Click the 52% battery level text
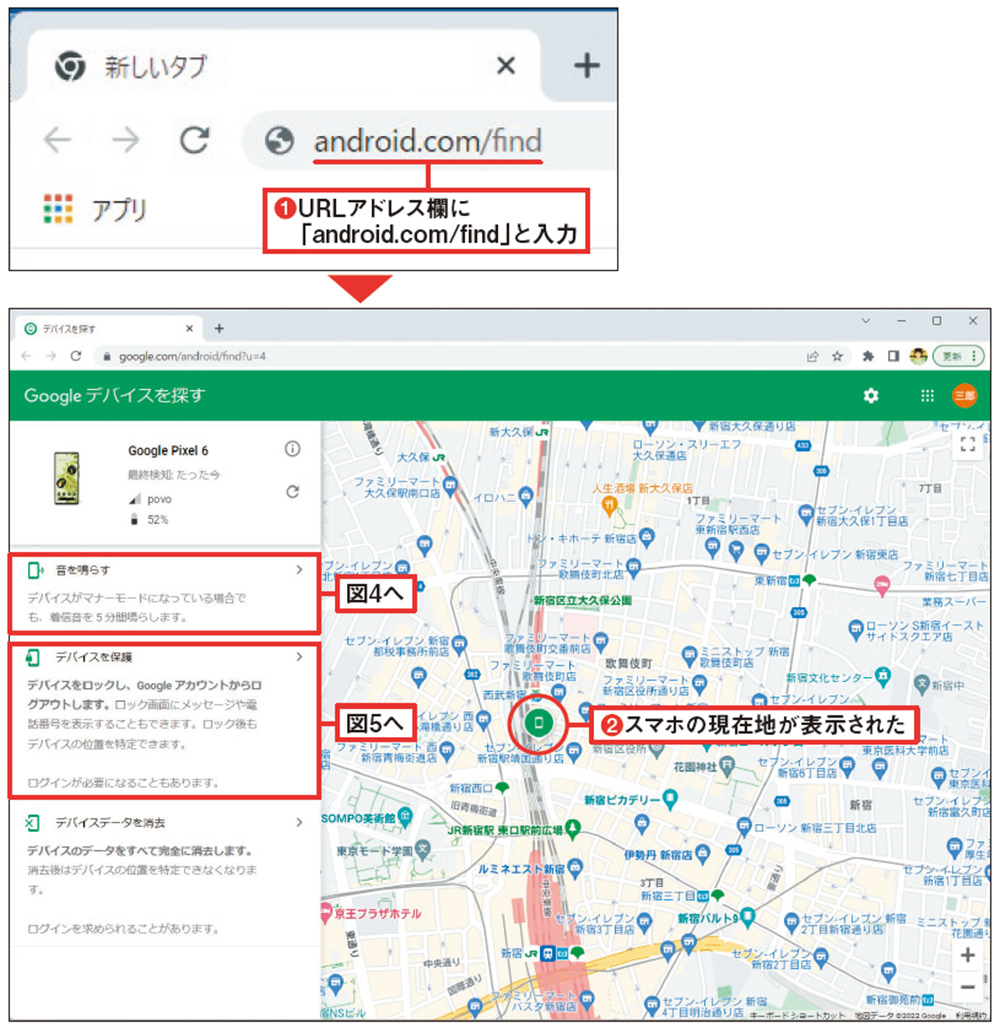This screenshot has height=1028, width=1000. (157, 520)
